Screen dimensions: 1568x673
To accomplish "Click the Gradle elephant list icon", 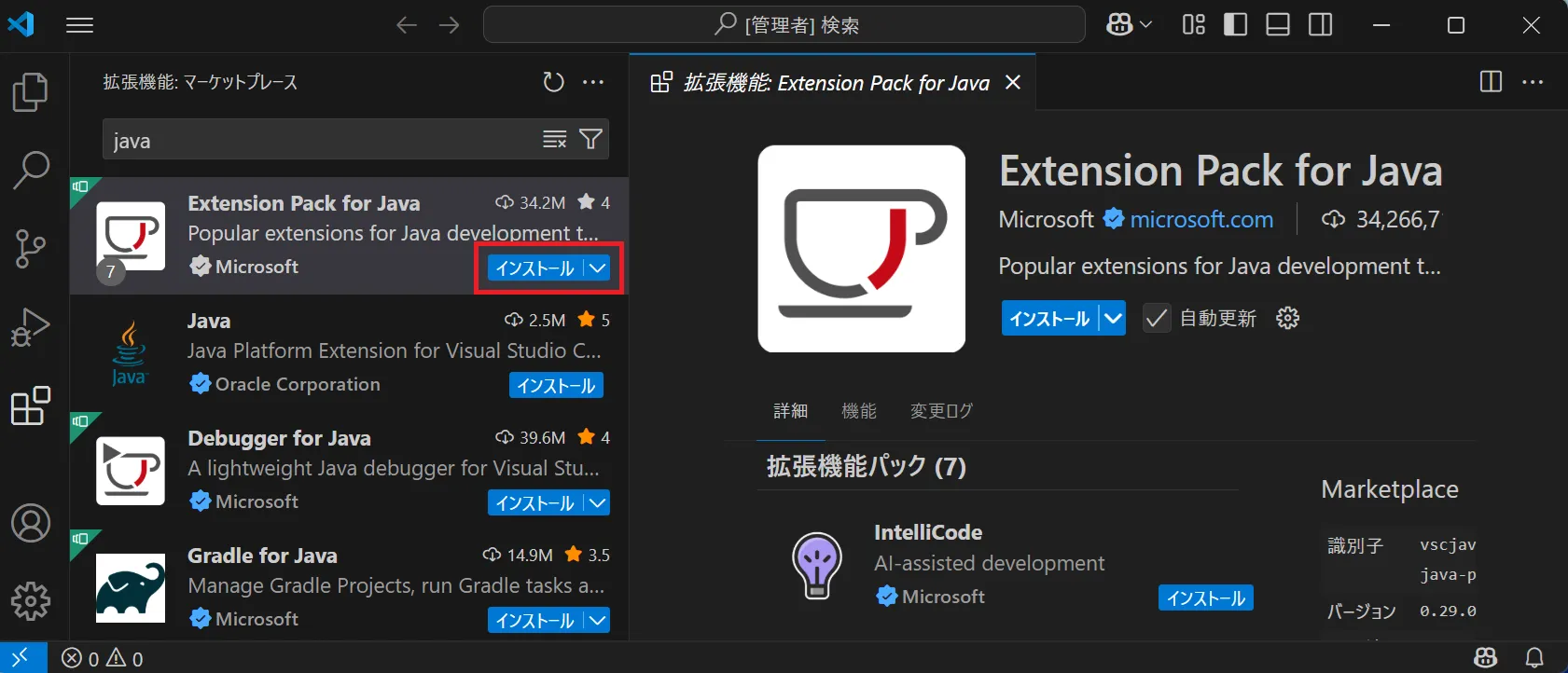I will pyautogui.click(x=131, y=588).
